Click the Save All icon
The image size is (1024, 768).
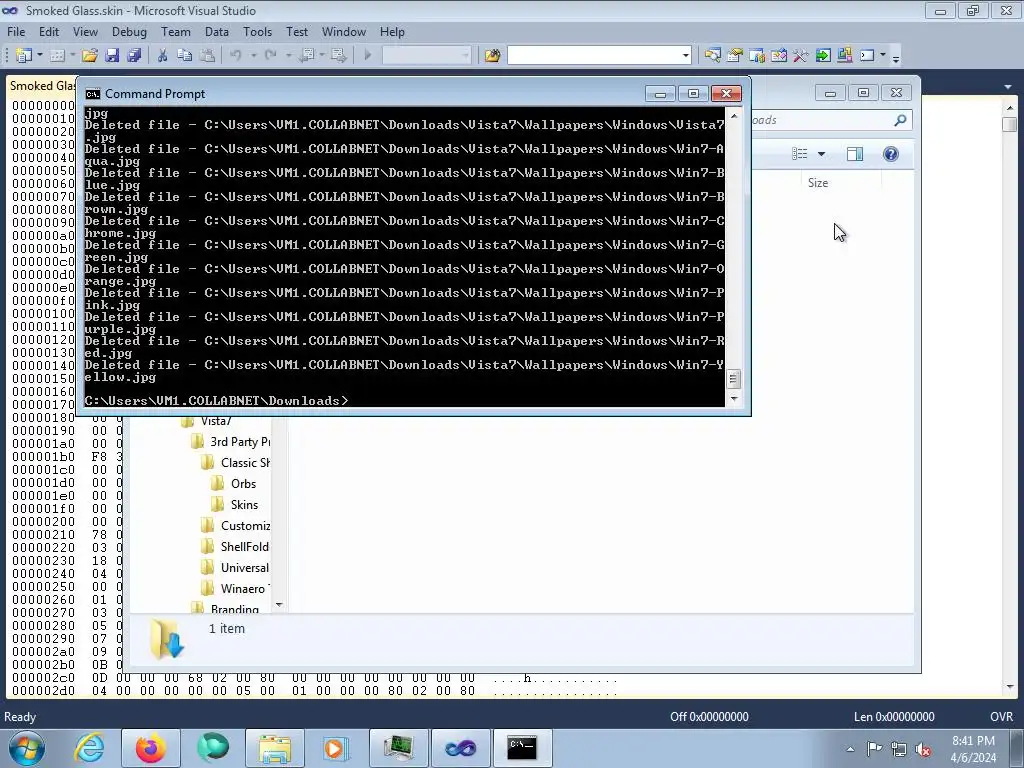click(134, 56)
